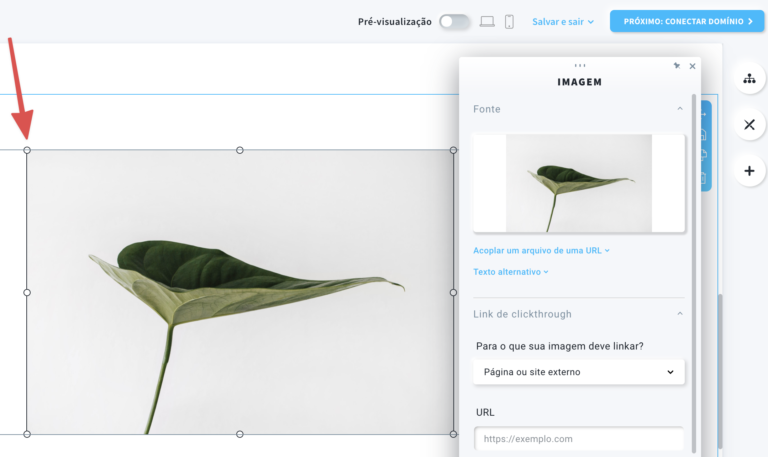The height and width of the screenshot is (457, 768).
Task: Open the Página ou site externo dropdown
Action: tap(579, 372)
